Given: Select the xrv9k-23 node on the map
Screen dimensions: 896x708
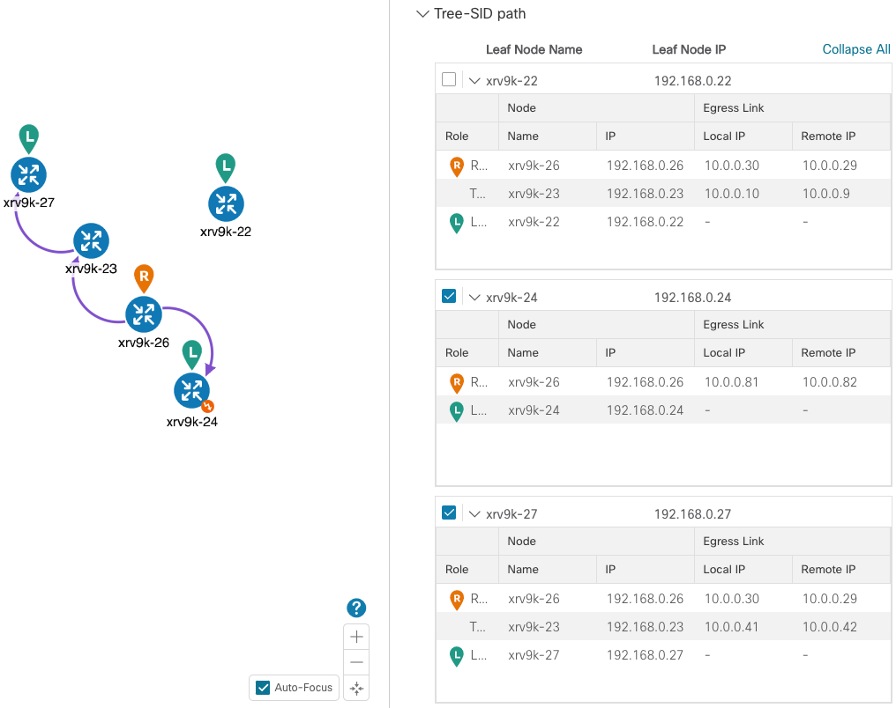Looking at the screenshot, I should point(91,240).
